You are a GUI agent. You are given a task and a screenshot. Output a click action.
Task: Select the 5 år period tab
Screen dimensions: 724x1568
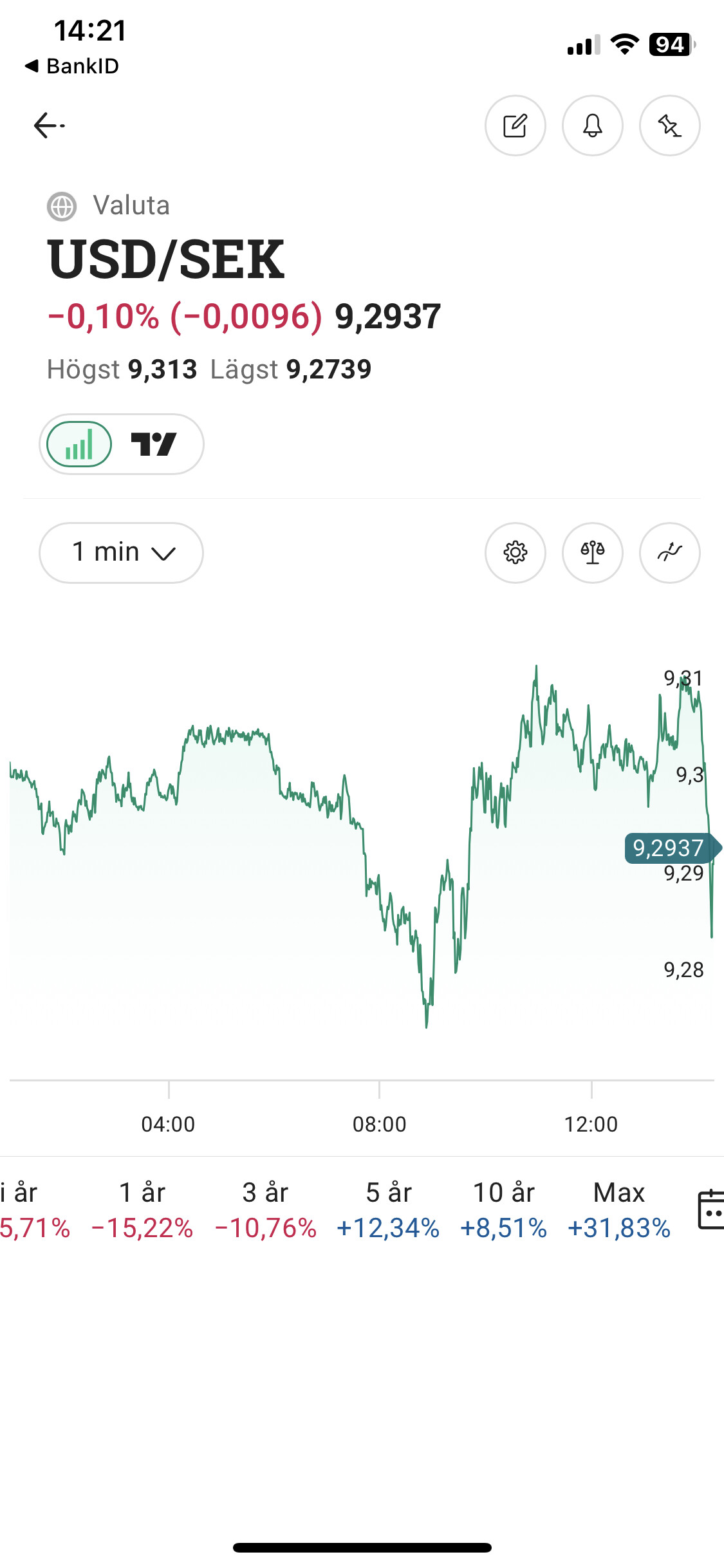[388, 1210]
